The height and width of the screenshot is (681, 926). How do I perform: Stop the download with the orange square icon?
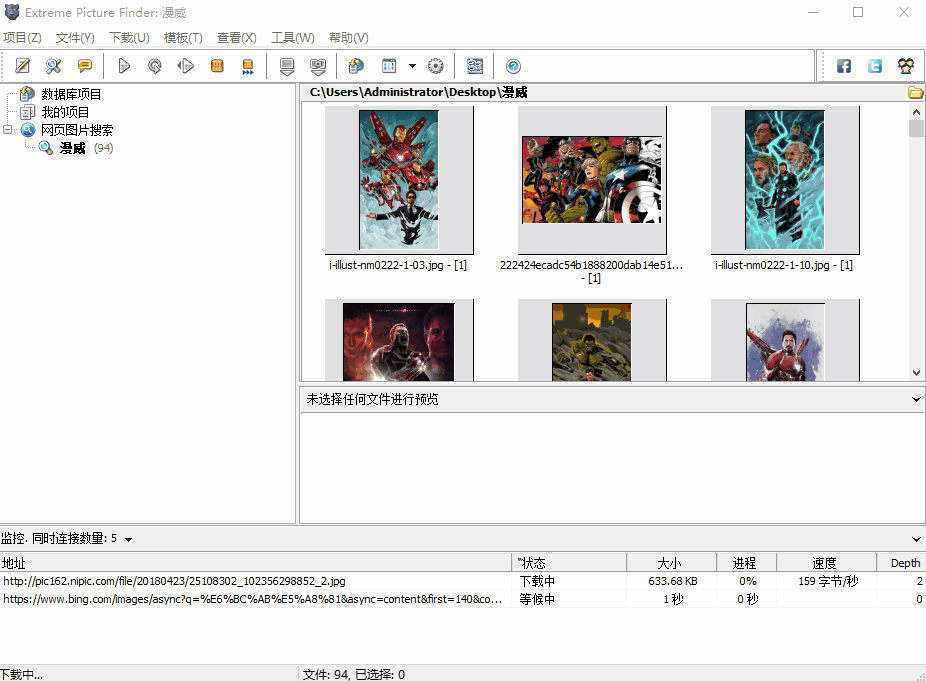pos(217,66)
